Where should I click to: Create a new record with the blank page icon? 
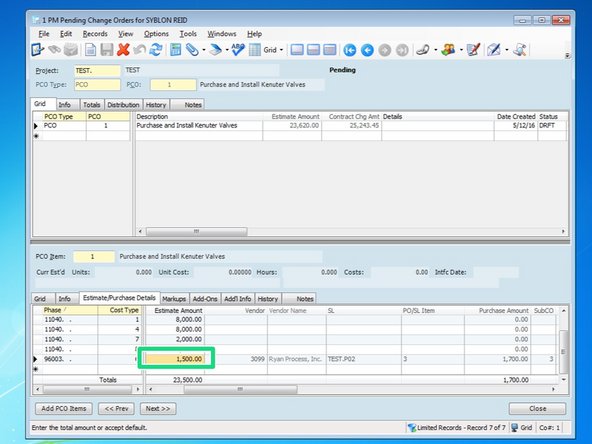click(91, 49)
